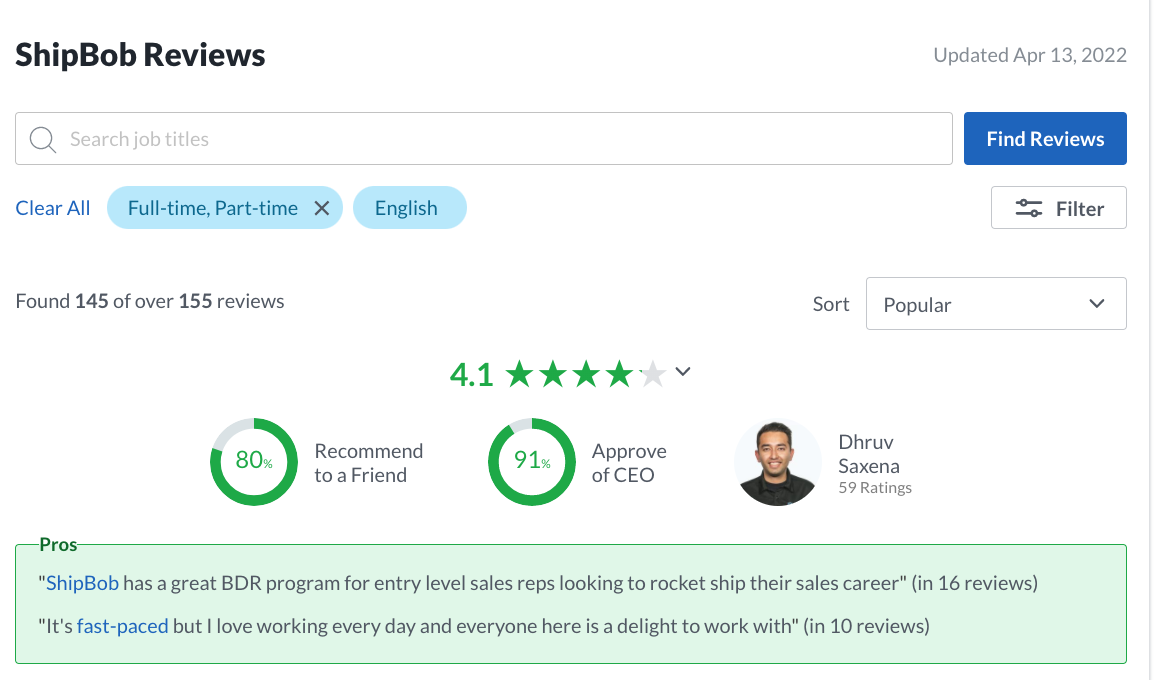Click the Pros section label

58,545
